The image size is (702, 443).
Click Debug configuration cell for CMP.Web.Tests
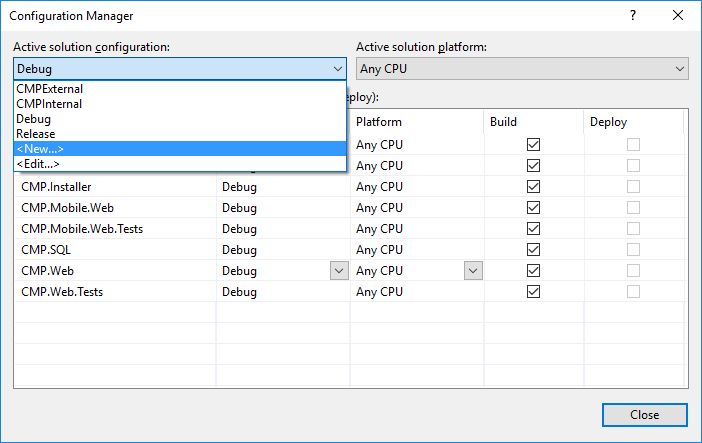tap(283, 292)
